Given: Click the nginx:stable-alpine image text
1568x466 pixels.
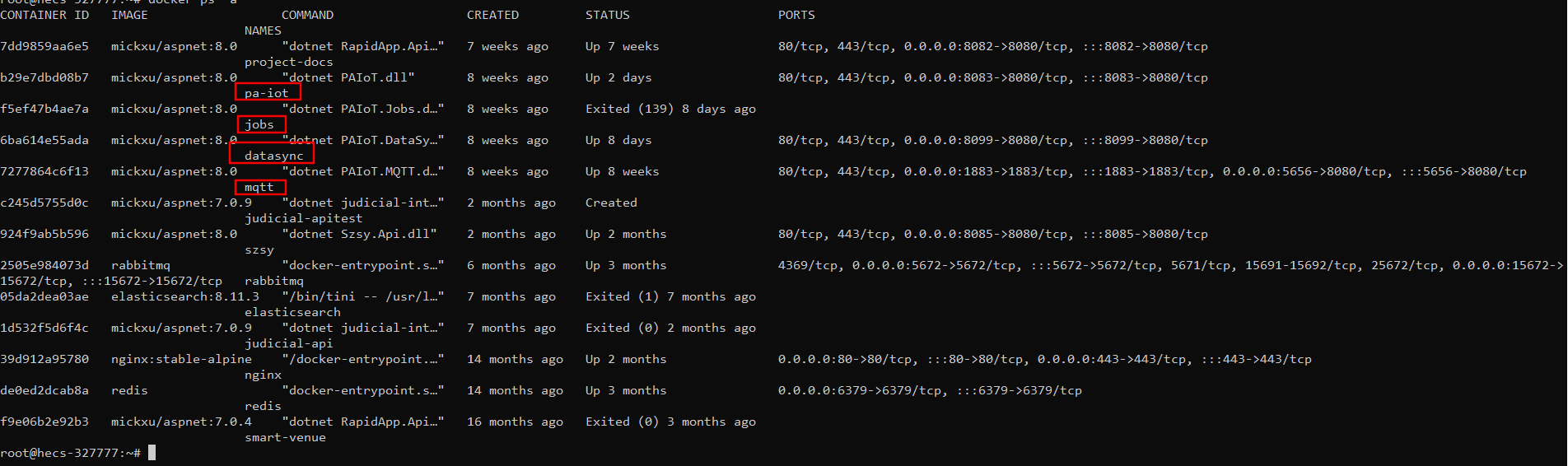Looking at the screenshot, I should coord(181,359).
